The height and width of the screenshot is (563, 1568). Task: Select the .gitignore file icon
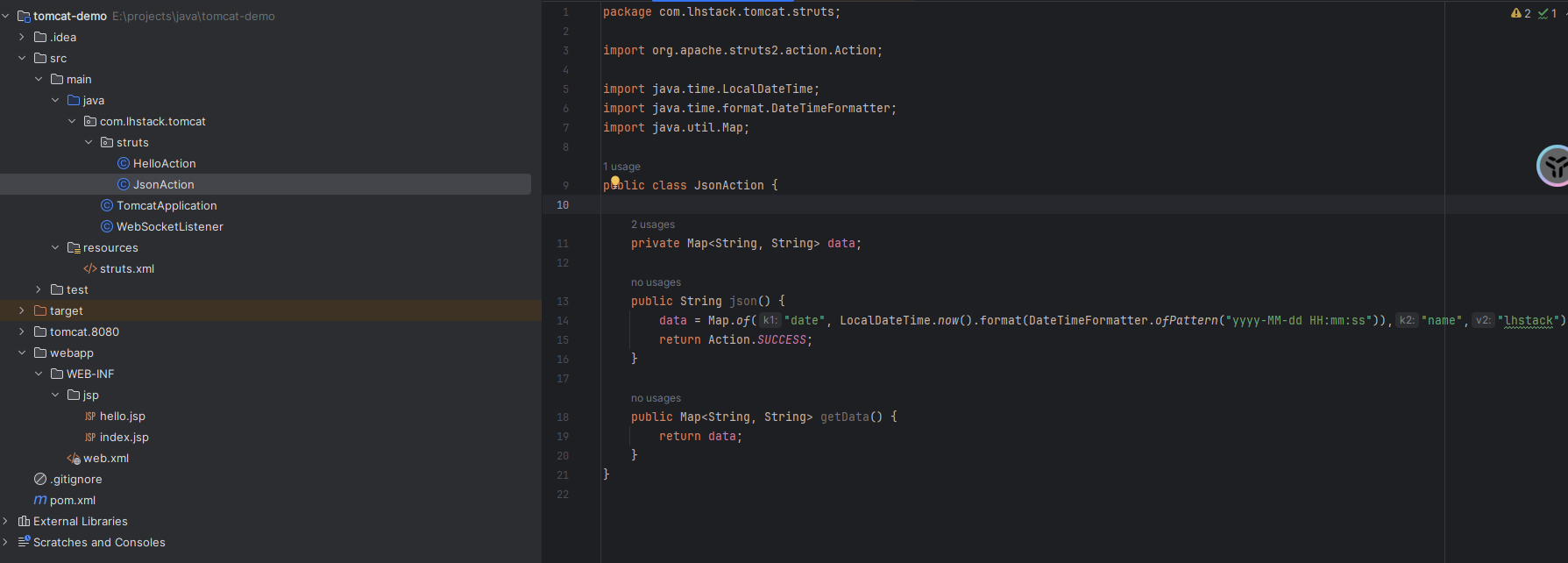(x=40, y=479)
